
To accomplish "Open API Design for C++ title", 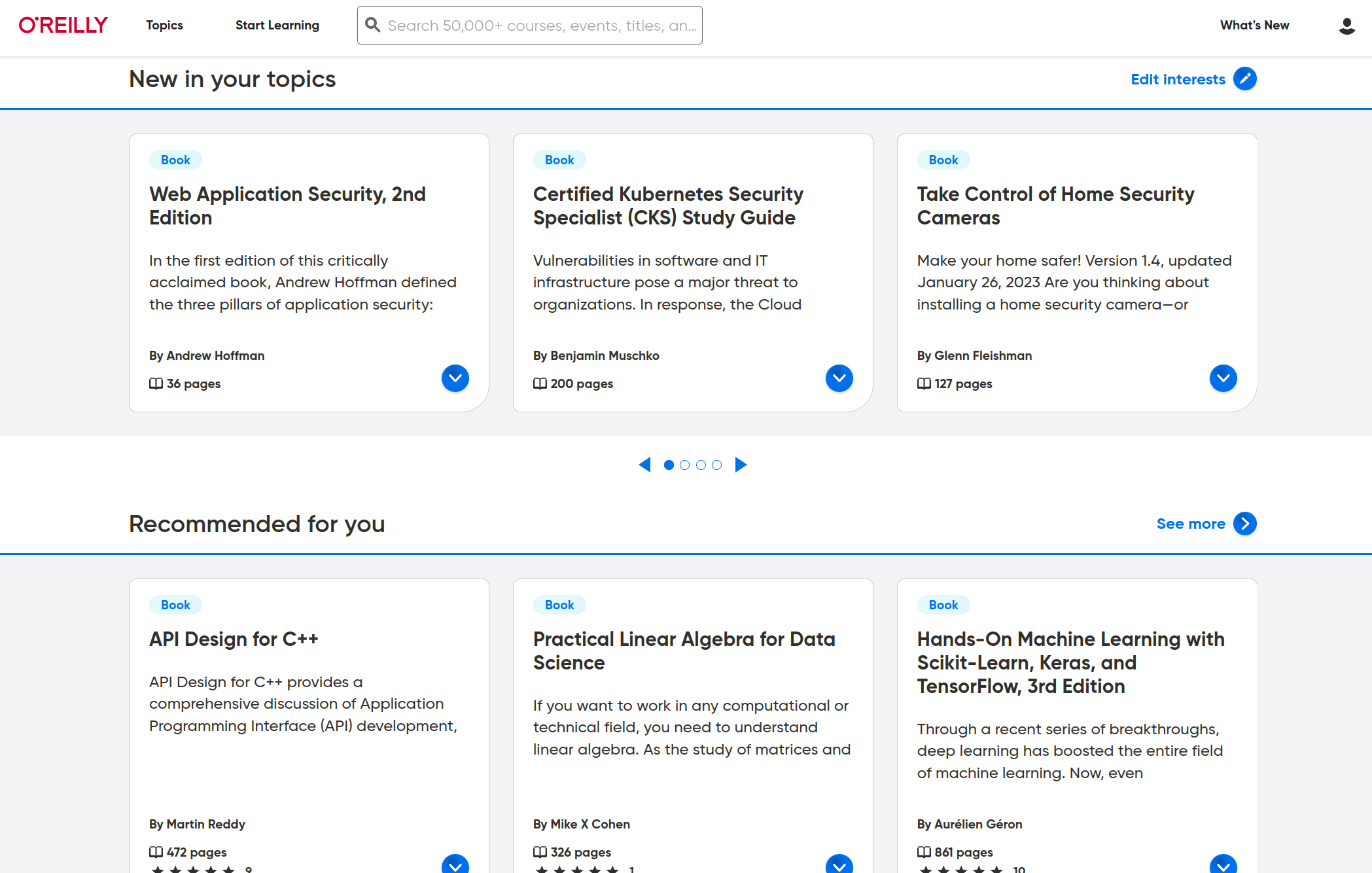I will pyautogui.click(x=234, y=639).
